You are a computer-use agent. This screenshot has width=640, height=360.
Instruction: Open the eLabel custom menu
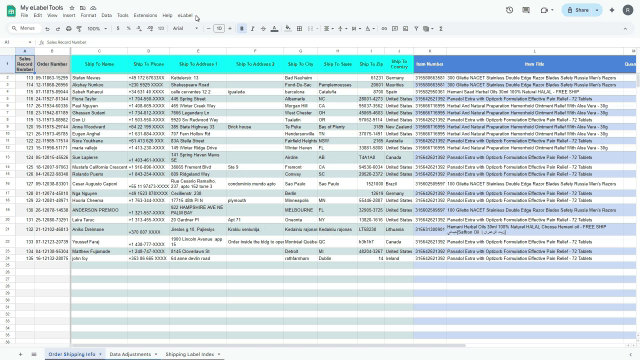185,16
